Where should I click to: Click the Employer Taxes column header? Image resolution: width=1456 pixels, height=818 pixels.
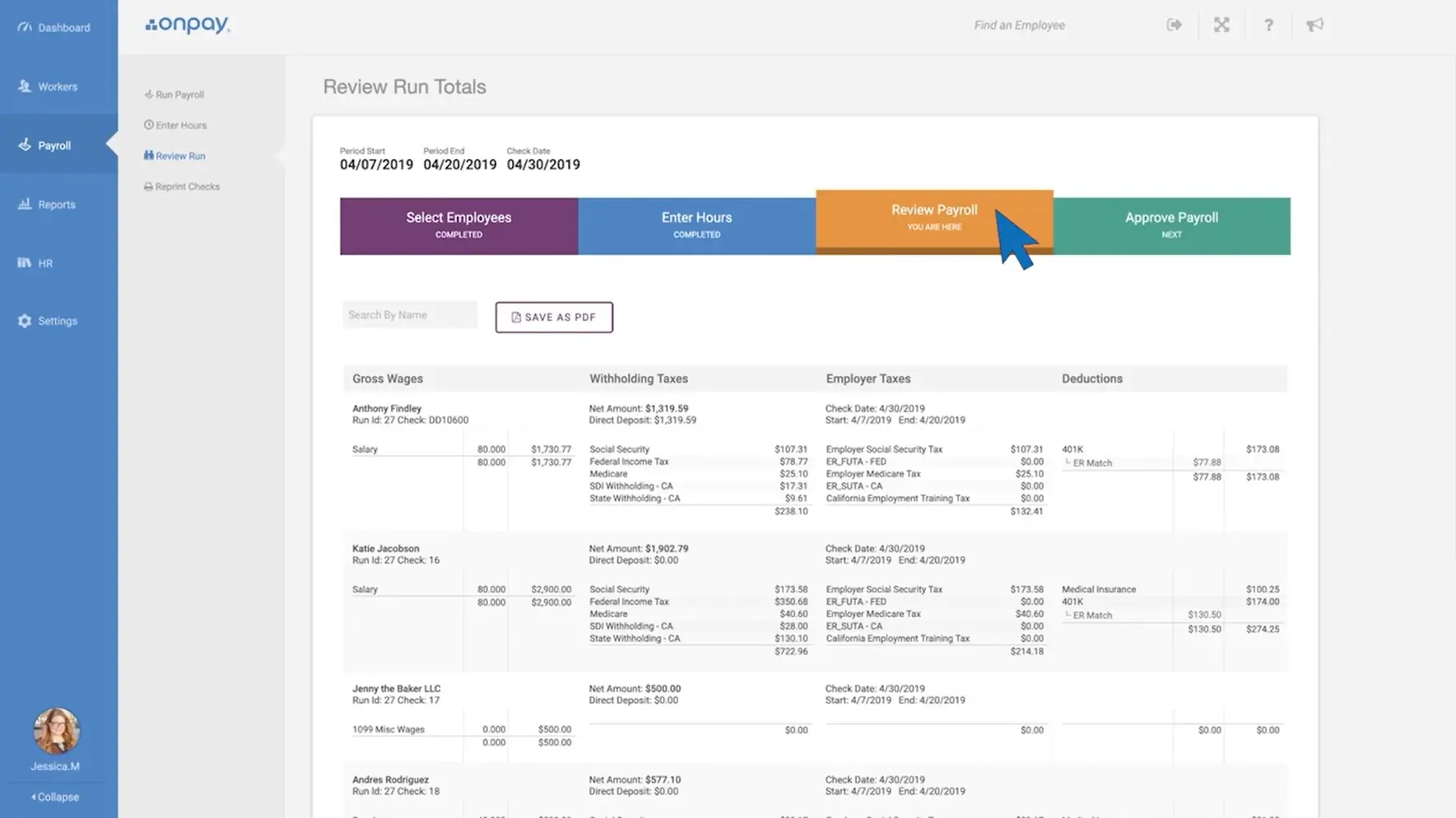(868, 379)
